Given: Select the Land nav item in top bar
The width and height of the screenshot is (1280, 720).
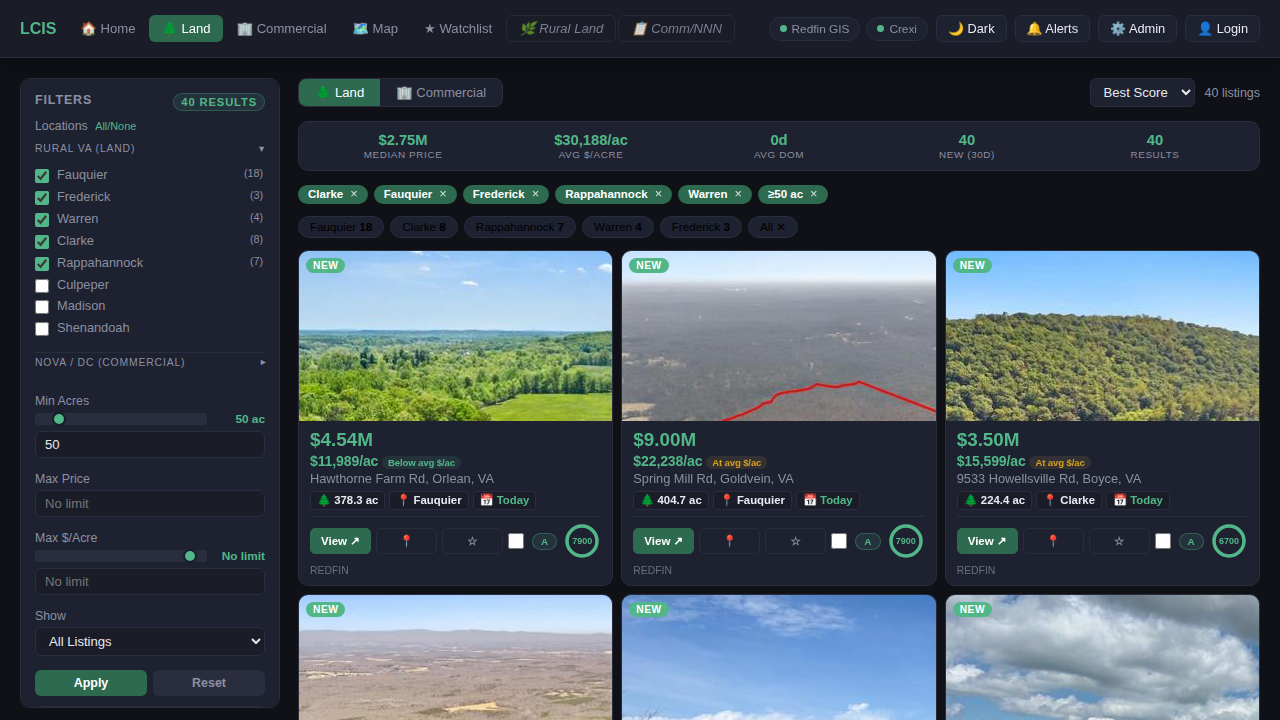Looking at the screenshot, I should 186,28.
